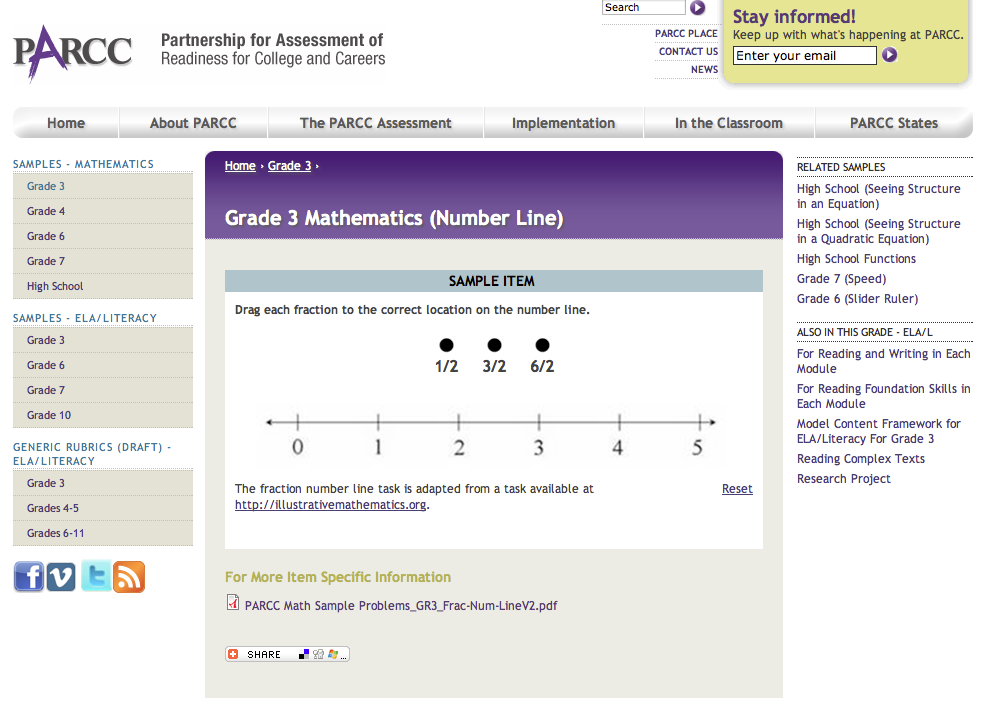Open PARCC Math Sample Problems PDF link

pos(401,605)
